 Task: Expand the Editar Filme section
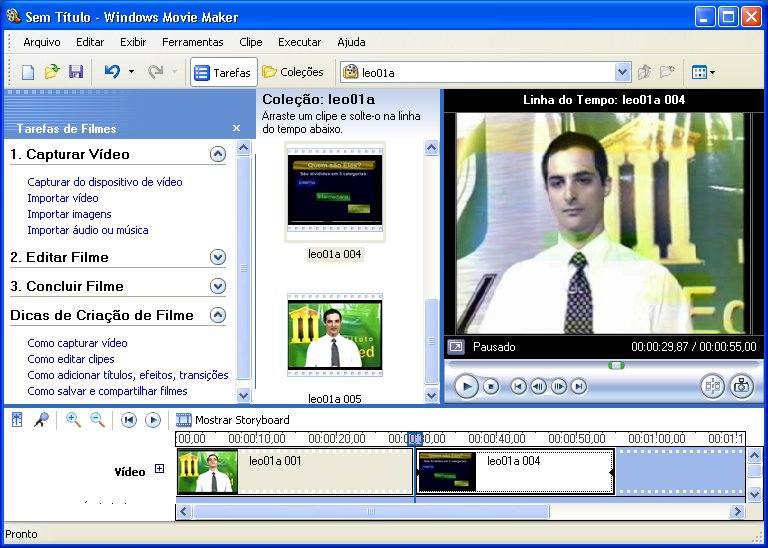click(218, 257)
